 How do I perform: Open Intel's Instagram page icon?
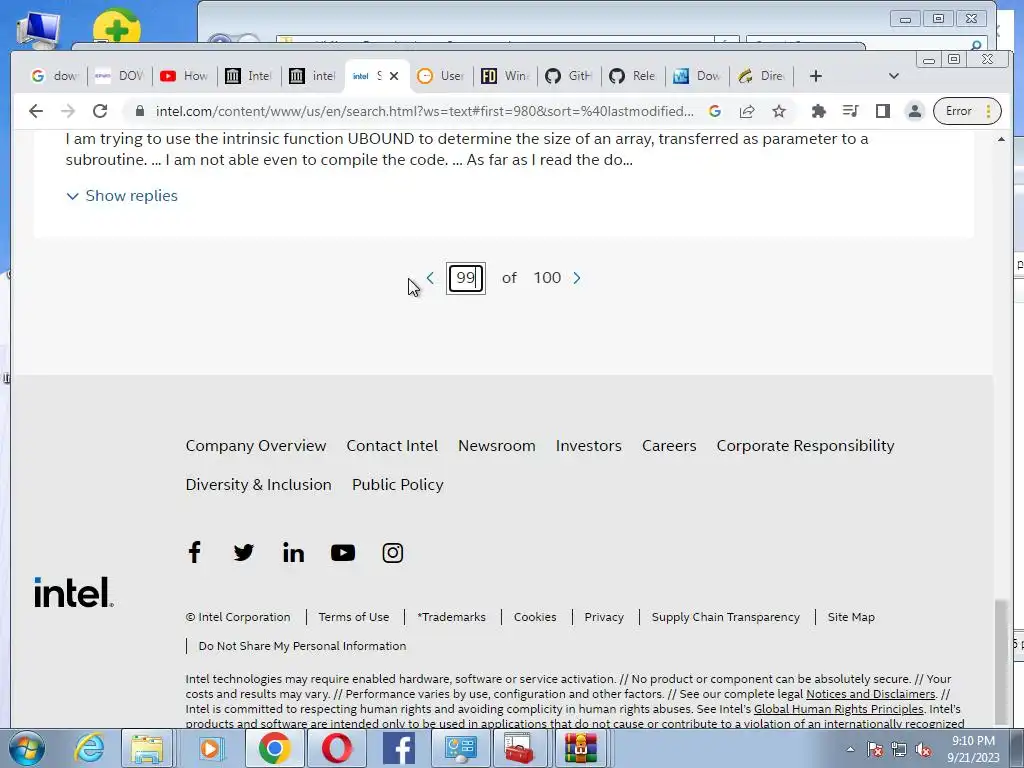(x=392, y=553)
